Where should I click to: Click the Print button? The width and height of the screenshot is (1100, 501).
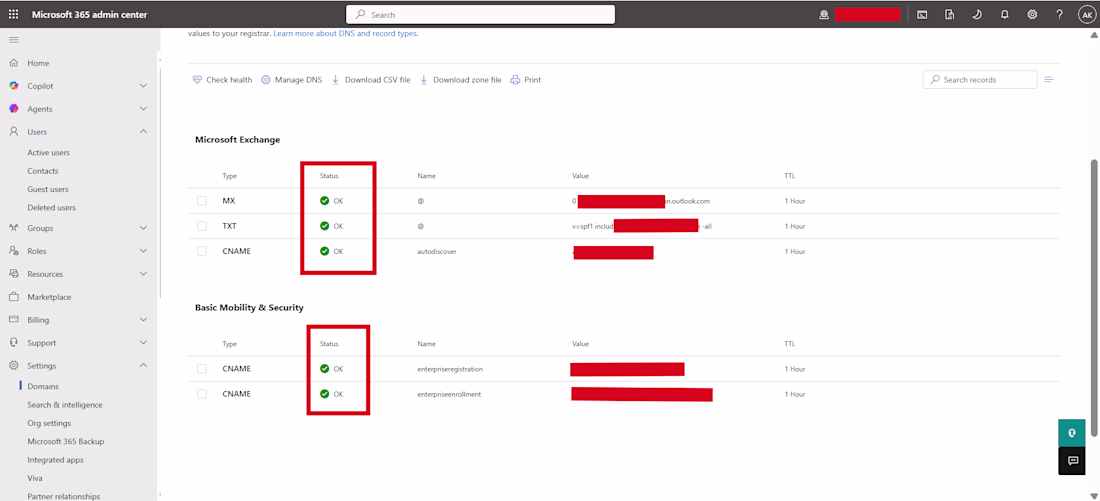tap(526, 80)
